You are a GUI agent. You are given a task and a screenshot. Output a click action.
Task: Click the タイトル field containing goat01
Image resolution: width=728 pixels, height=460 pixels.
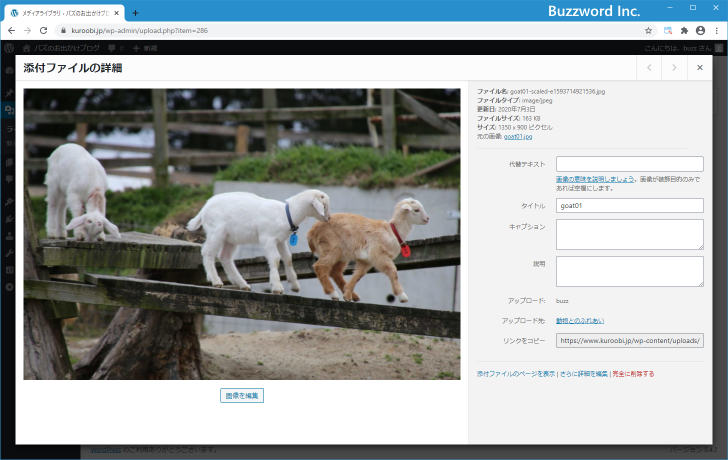click(629, 206)
